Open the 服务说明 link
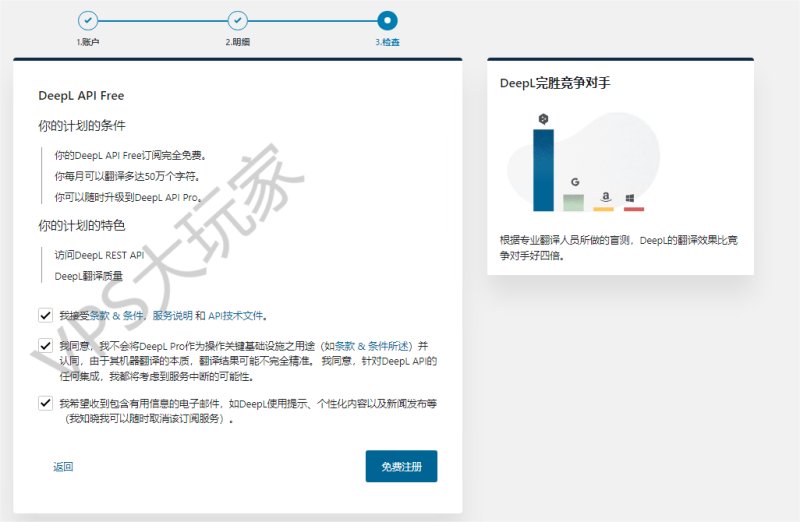This screenshot has width=800, height=522. [x=172, y=316]
